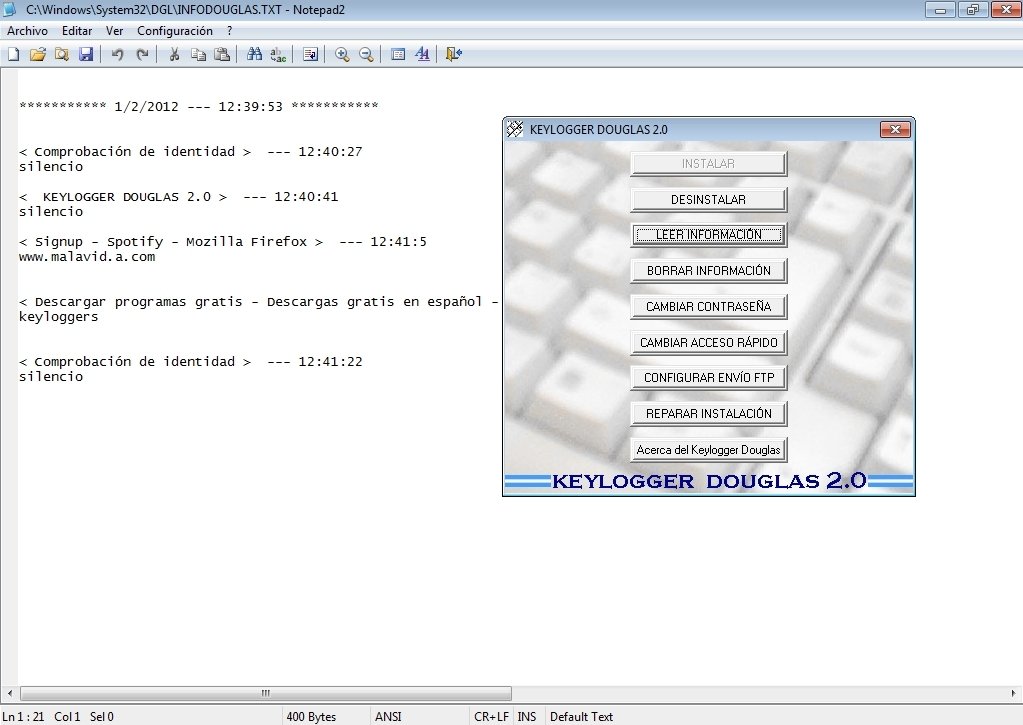Click CONFIGURAR ENVÍO FTP button

point(709,378)
